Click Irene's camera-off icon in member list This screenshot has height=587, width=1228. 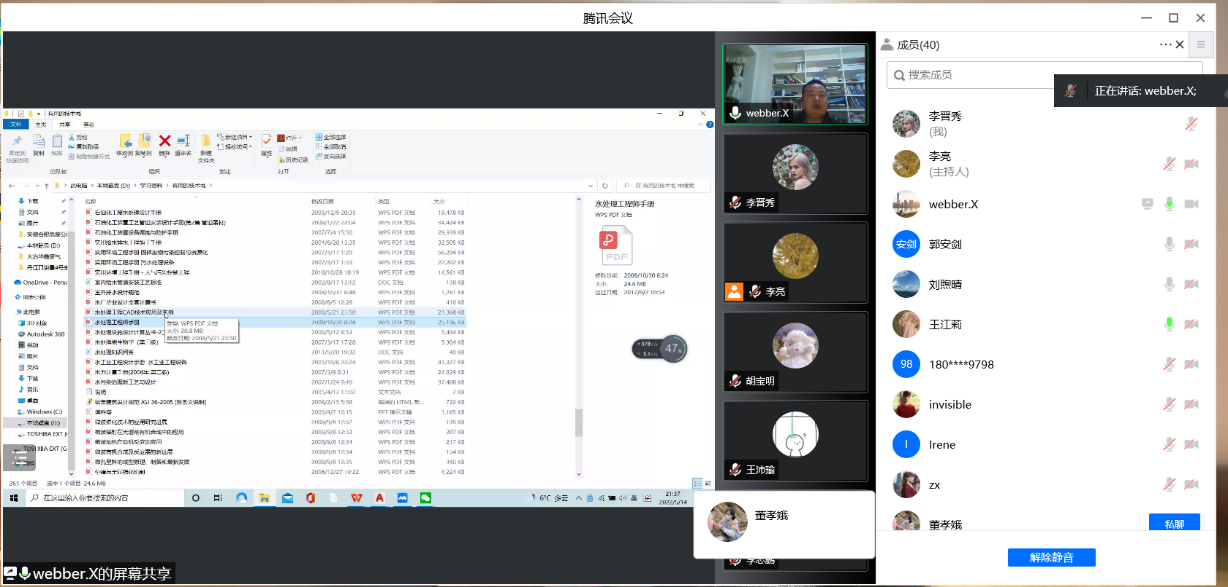point(1191,445)
